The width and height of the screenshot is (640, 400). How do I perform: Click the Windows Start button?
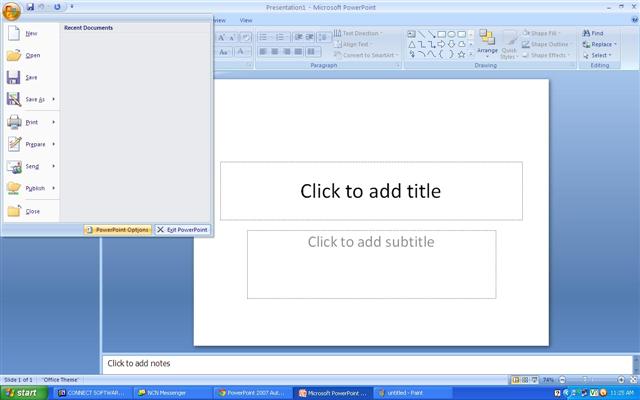pyautogui.click(x=24, y=393)
